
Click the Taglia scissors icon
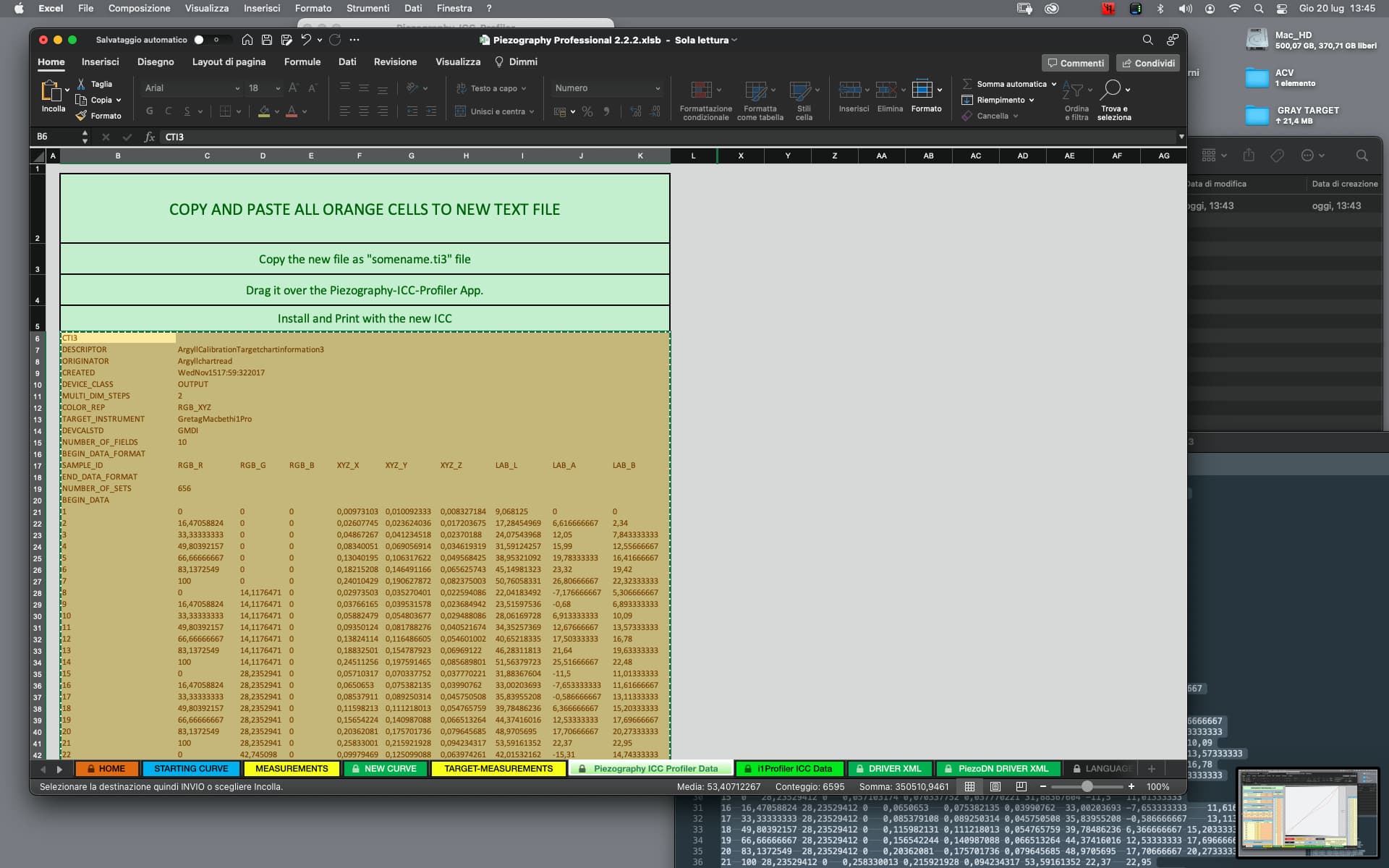[x=82, y=84]
